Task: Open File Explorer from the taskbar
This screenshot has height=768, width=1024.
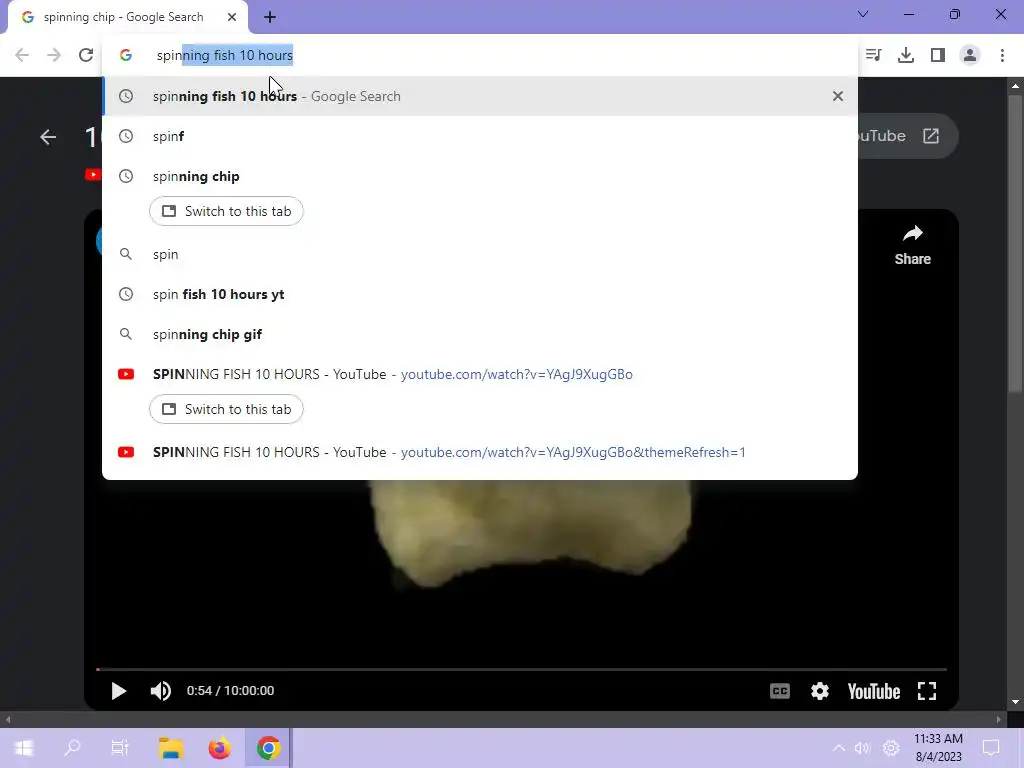Action: pyautogui.click(x=170, y=748)
